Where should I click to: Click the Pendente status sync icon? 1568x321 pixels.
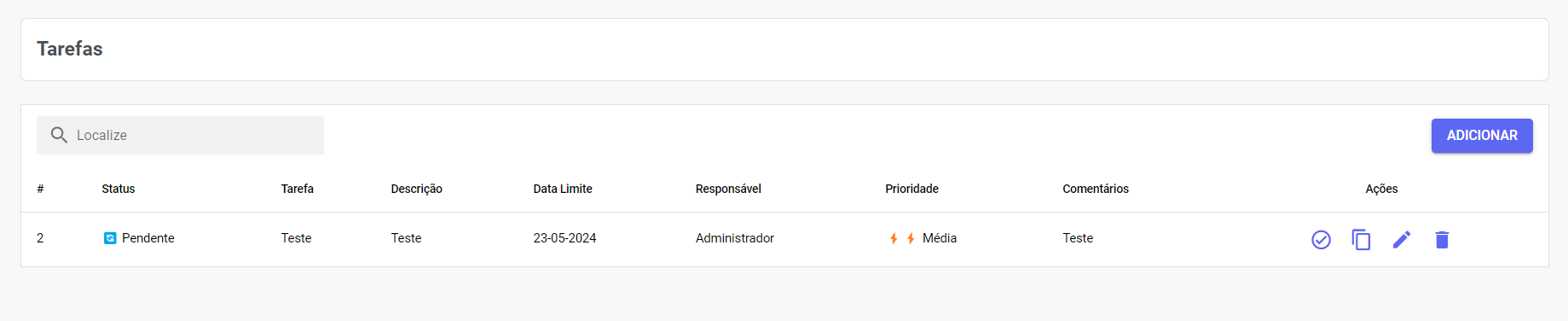(110, 238)
